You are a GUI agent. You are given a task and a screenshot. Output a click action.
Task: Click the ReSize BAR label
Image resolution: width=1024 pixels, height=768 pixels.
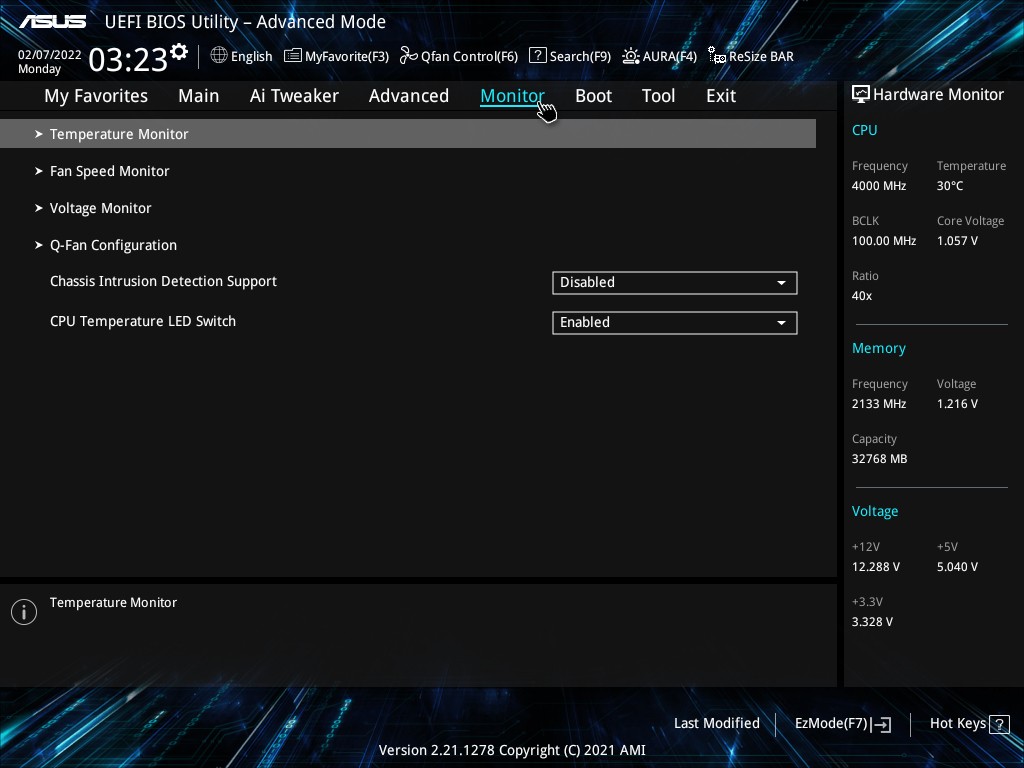[761, 57]
